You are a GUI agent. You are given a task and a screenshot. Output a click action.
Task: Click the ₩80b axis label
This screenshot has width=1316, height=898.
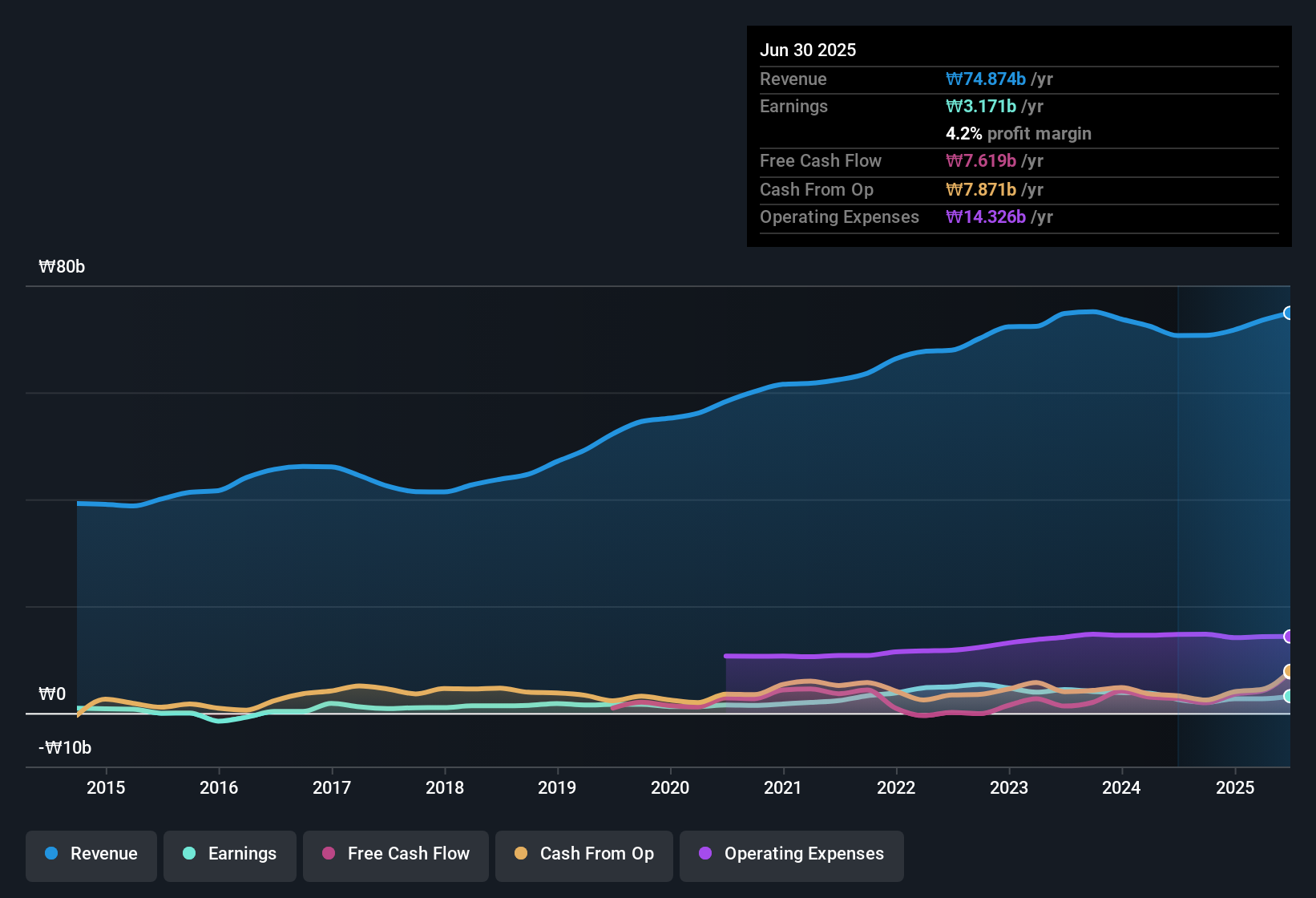click(62, 267)
